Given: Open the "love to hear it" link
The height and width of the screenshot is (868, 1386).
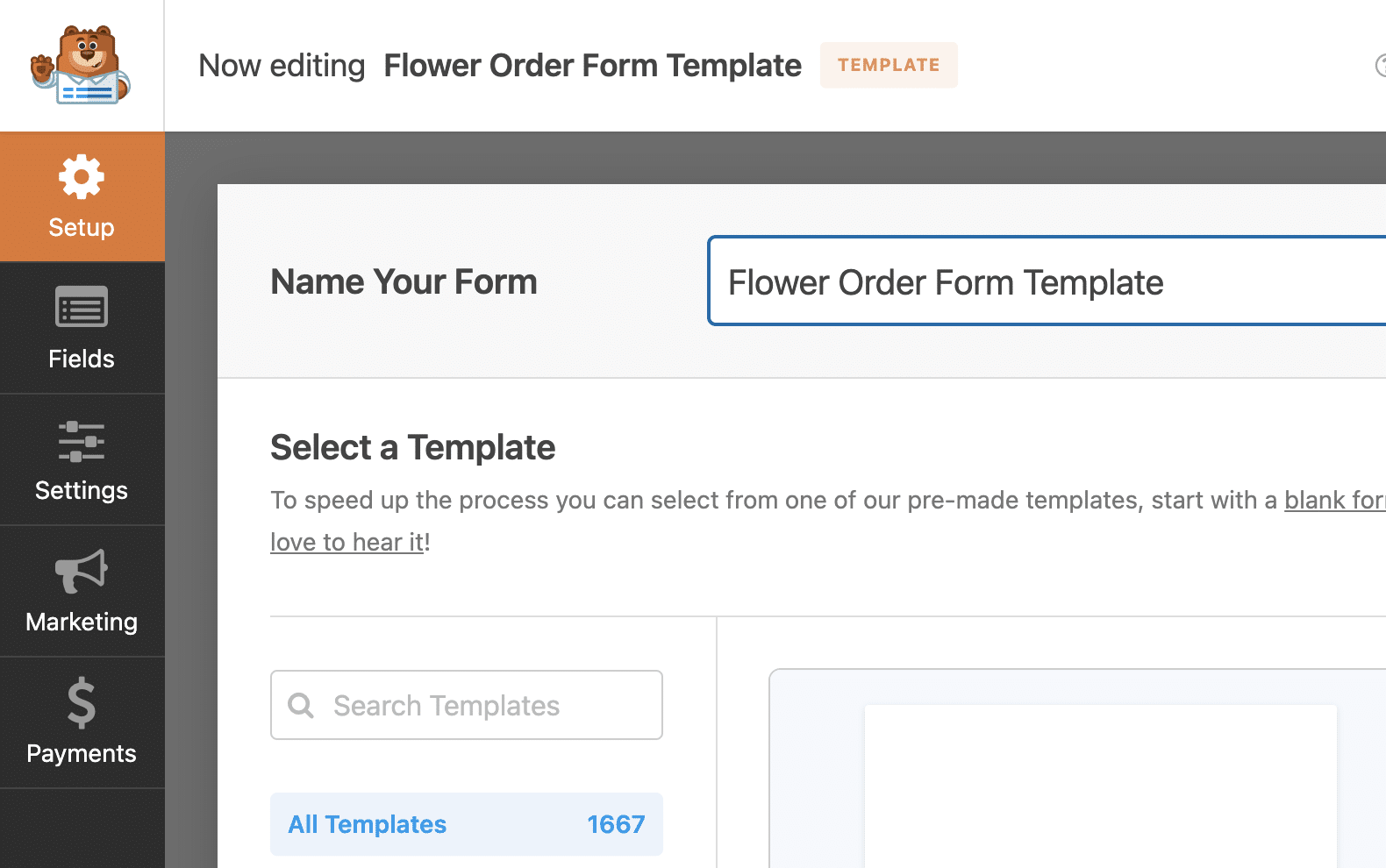Looking at the screenshot, I should [347, 542].
